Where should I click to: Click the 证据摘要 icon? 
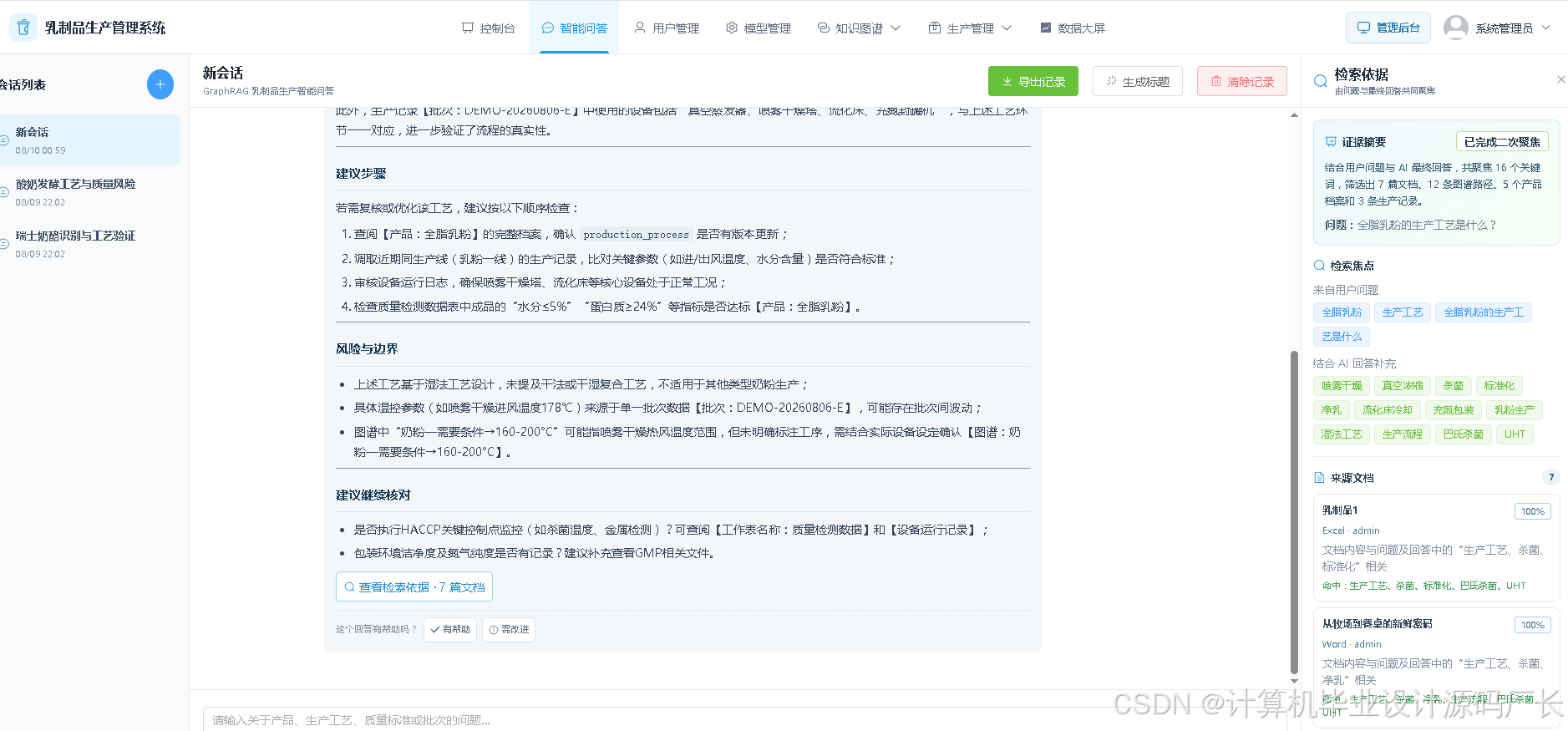coord(1331,142)
